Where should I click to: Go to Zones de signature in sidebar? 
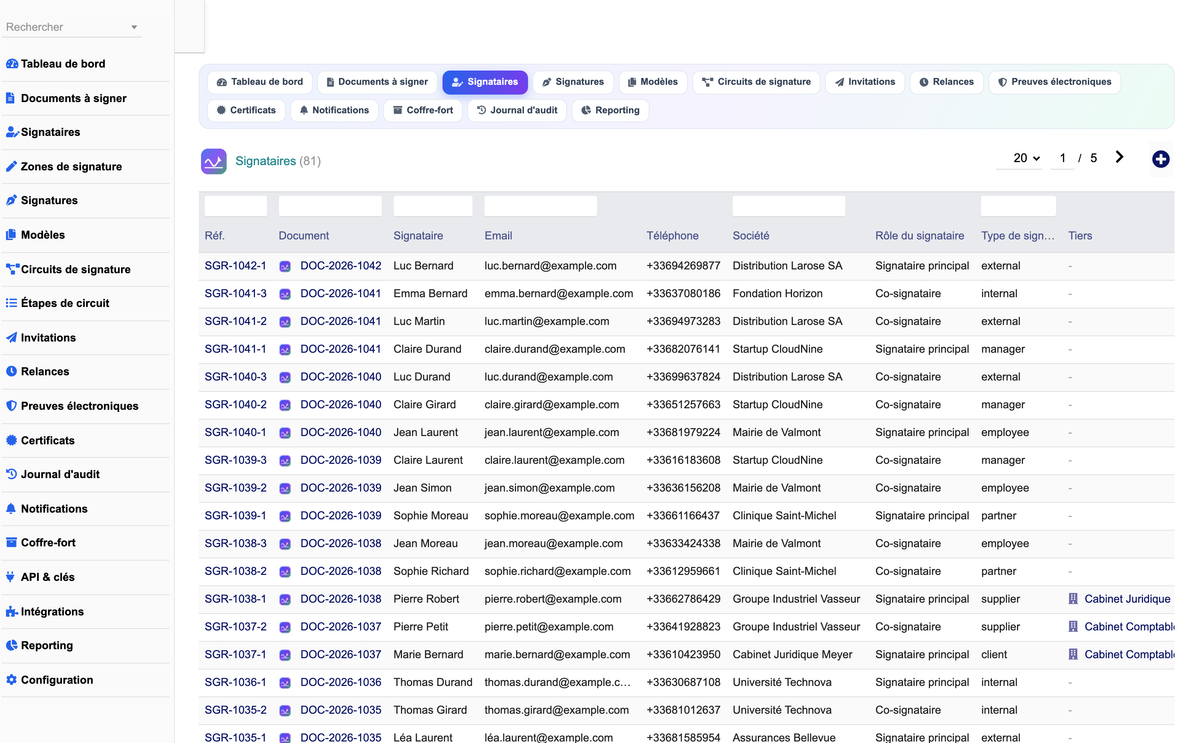click(x=64, y=167)
